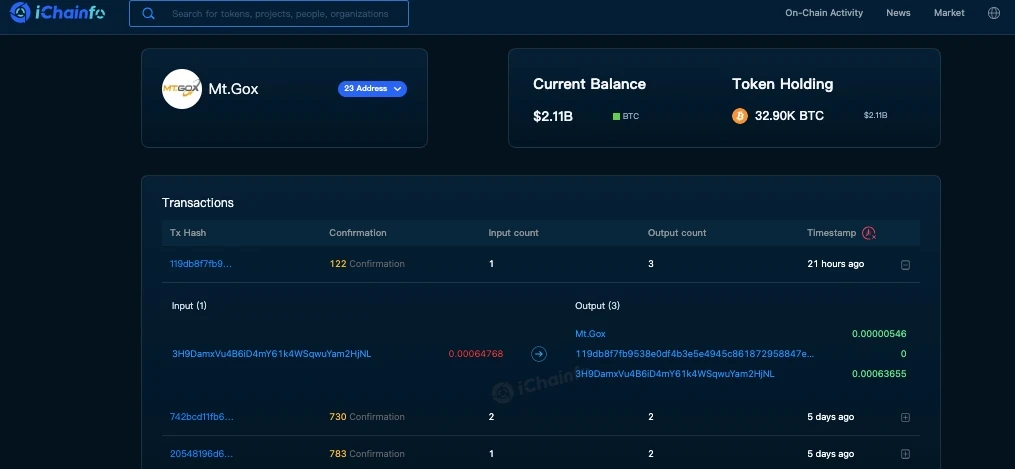Click the Input count column header
1015x469 pixels.
513,233
